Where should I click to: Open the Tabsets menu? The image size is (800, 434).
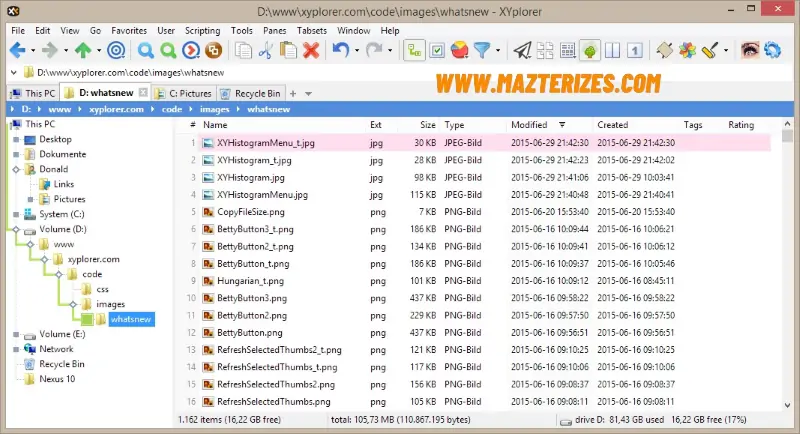point(312,31)
